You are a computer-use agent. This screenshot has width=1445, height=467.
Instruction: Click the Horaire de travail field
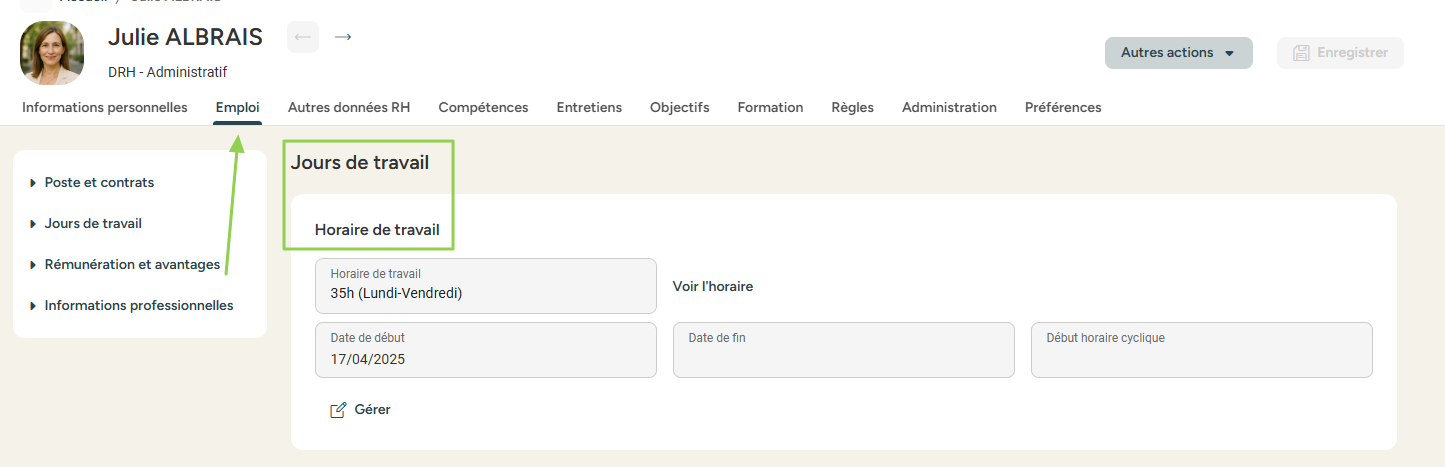point(485,286)
